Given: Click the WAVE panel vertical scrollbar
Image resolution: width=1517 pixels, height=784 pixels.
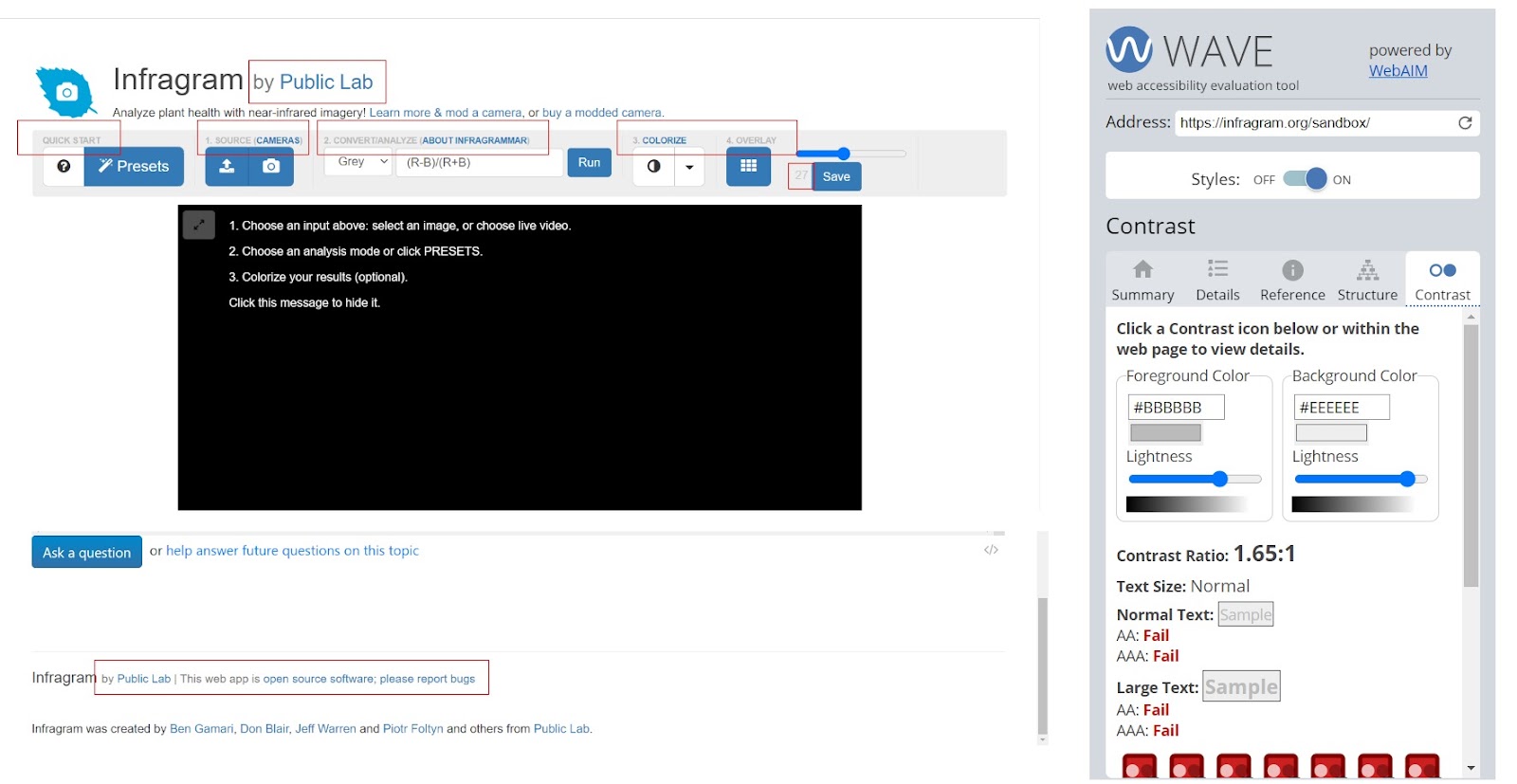Looking at the screenshot, I should click(x=1471, y=455).
